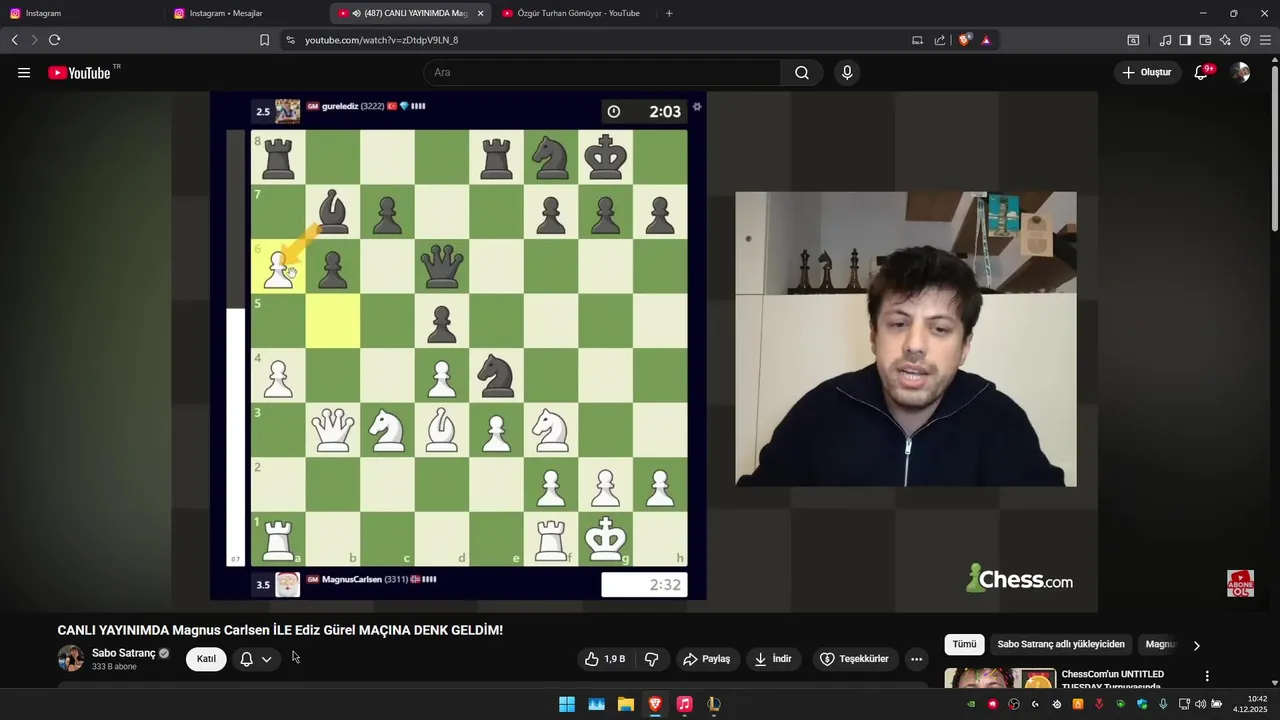Click the install/cast screen icon in address bar

click(917, 40)
